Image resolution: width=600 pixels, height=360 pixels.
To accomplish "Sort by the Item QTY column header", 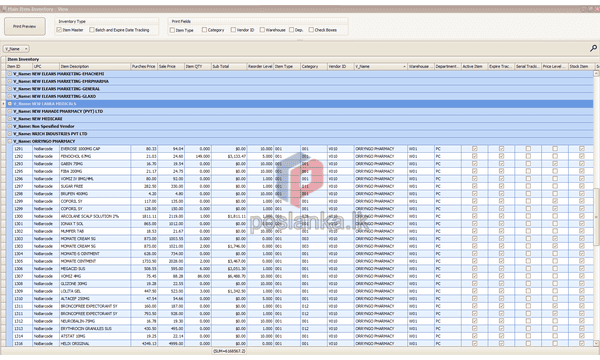I will coord(198,67).
